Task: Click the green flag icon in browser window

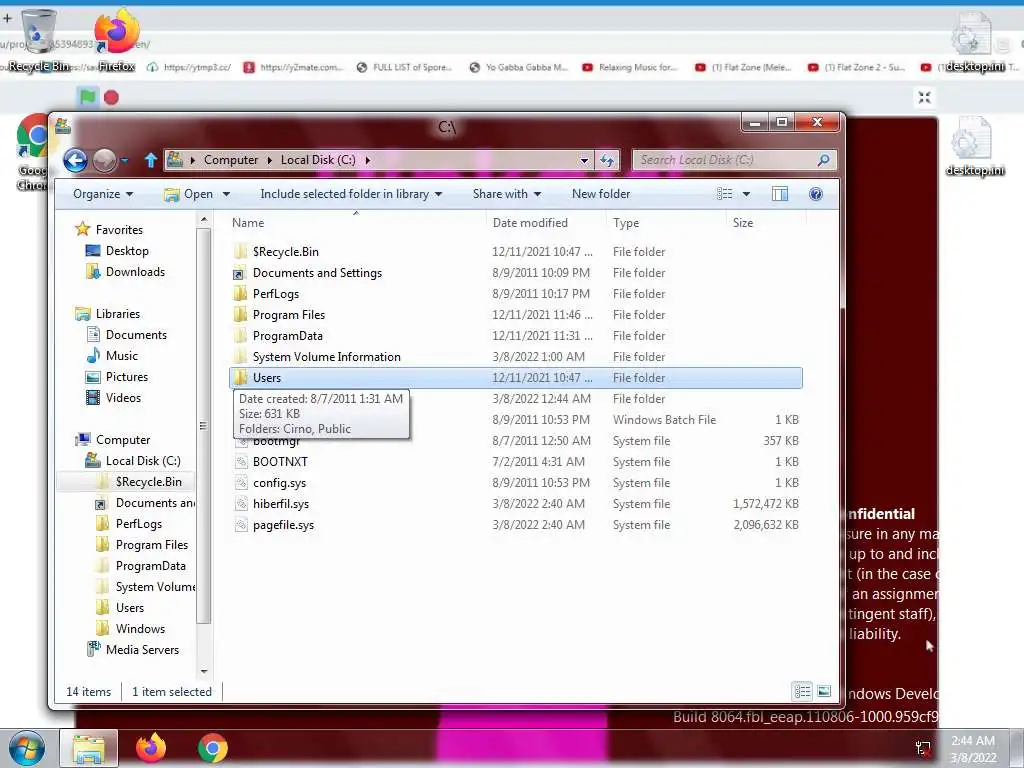Action: (88, 97)
